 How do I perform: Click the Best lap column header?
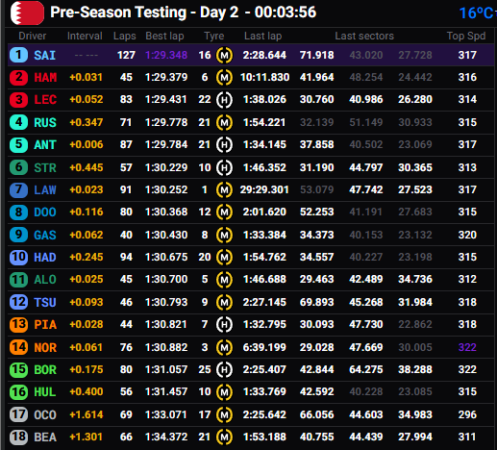(x=165, y=36)
